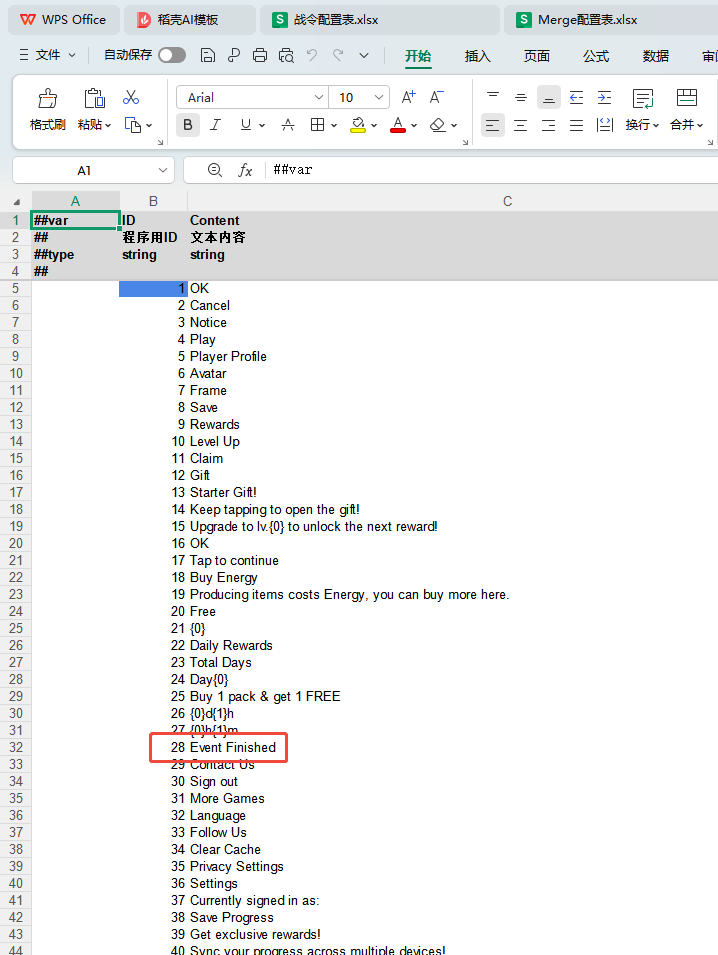Screen dimensions: 718x955
Task: Click the Merge cells (合并) icon
Action: click(686, 98)
